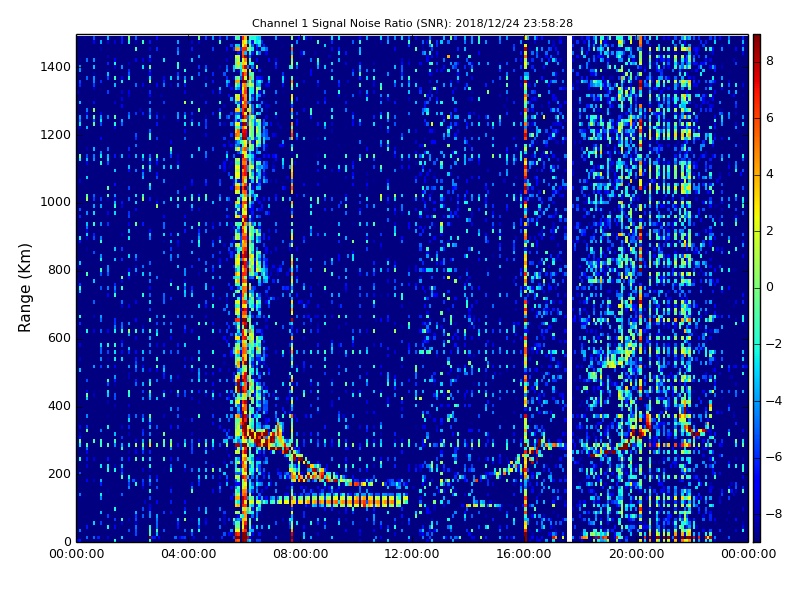Click the 1400 range tick label
The image size is (800, 600).
click(56, 67)
